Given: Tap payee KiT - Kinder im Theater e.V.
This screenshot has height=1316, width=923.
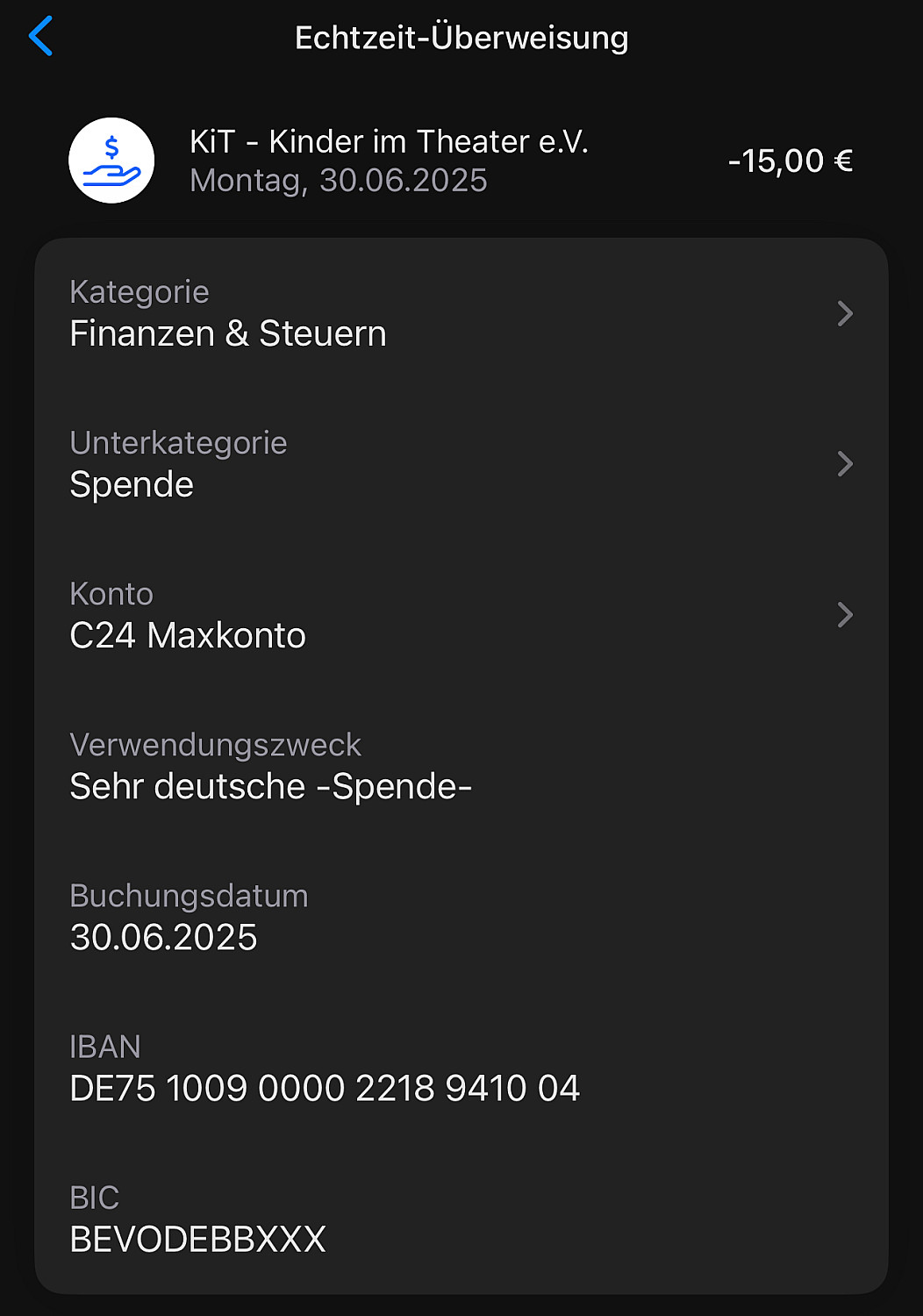Looking at the screenshot, I should pos(389,141).
